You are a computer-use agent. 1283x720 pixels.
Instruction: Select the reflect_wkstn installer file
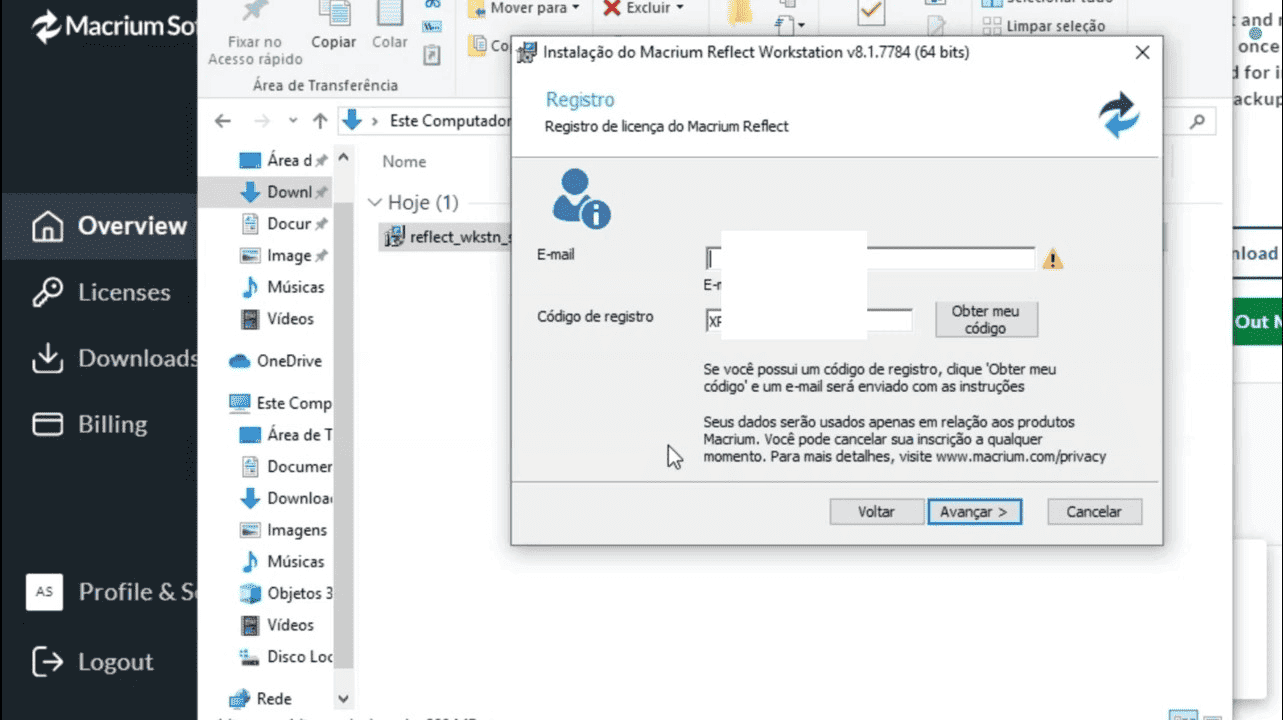tap(447, 237)
